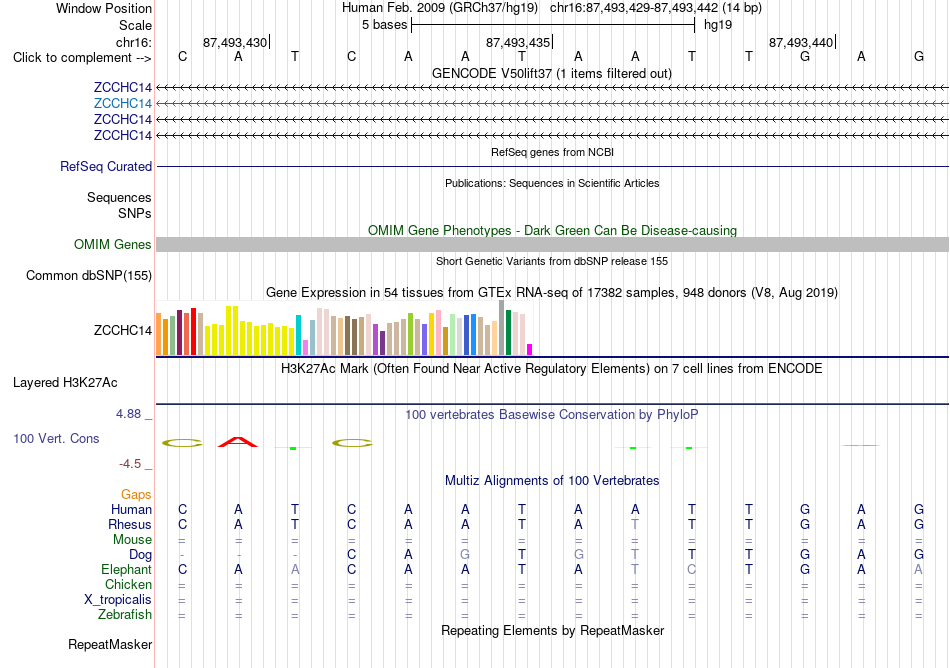The image size is (950, 668).
Task: Open the 100 Vert. Cons track label
Action: coord(56,438)
